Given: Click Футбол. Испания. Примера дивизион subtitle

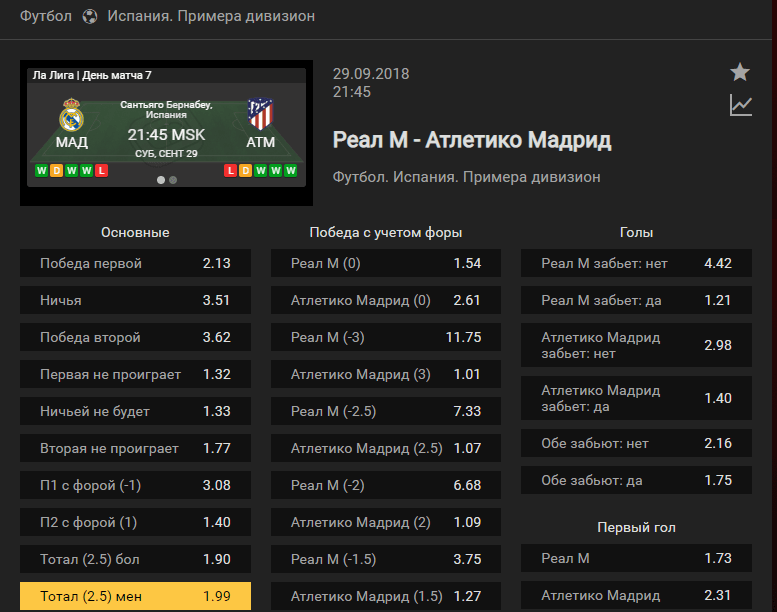Looking at the screenshot, I should click(466, 177).
